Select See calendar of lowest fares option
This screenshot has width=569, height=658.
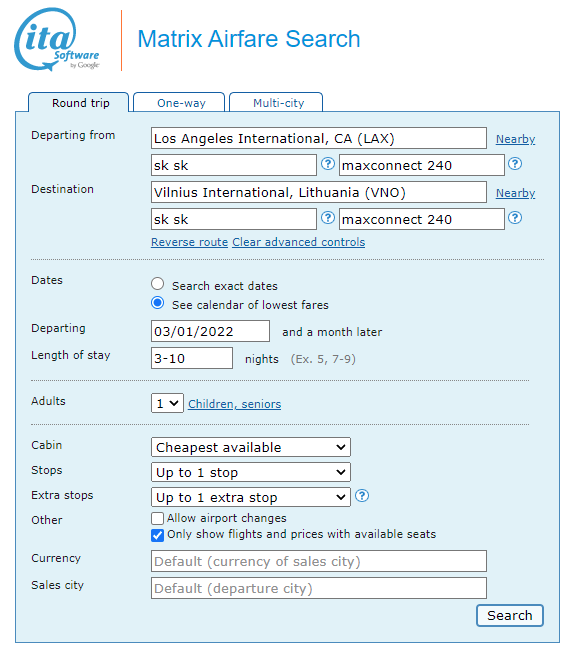pyautogui.click(x=158, y=303)
